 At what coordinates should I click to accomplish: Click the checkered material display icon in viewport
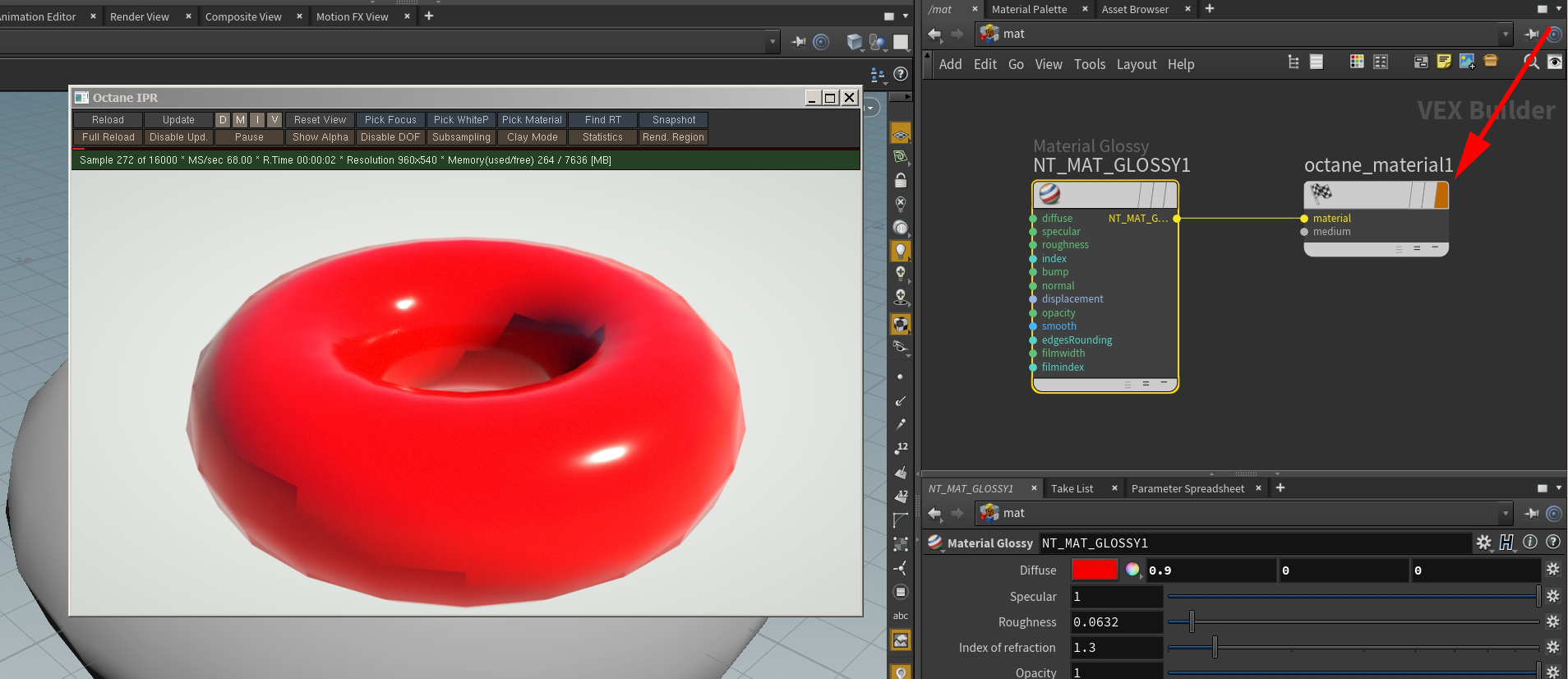click(901, 324)
